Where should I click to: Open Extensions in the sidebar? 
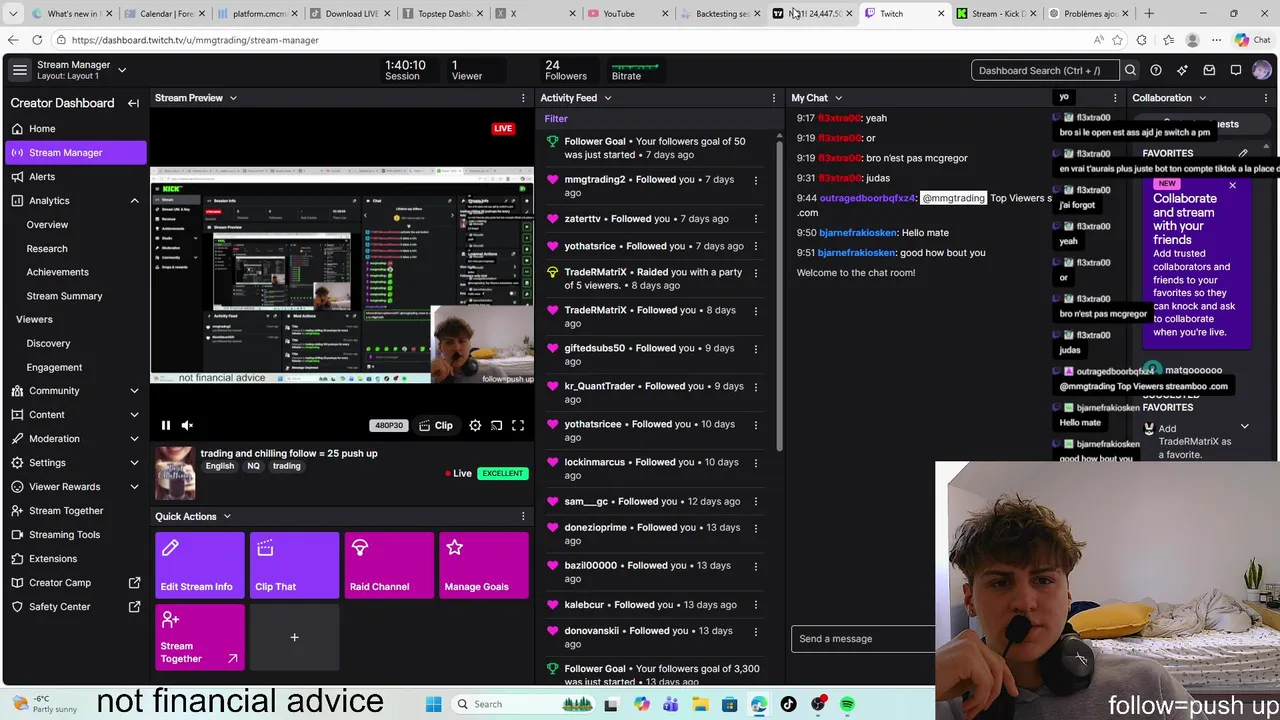point(75,559)
